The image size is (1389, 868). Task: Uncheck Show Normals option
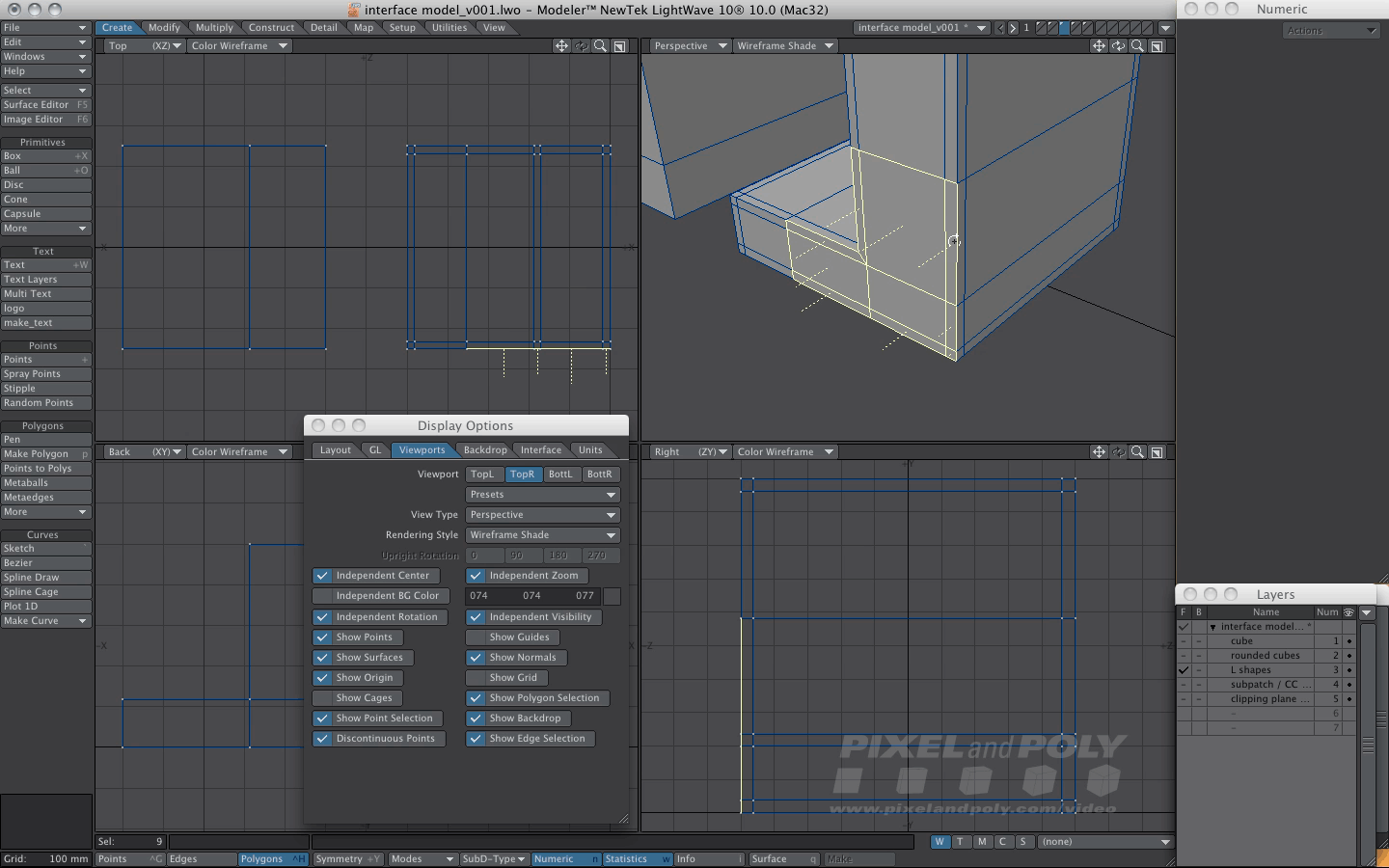476,658
